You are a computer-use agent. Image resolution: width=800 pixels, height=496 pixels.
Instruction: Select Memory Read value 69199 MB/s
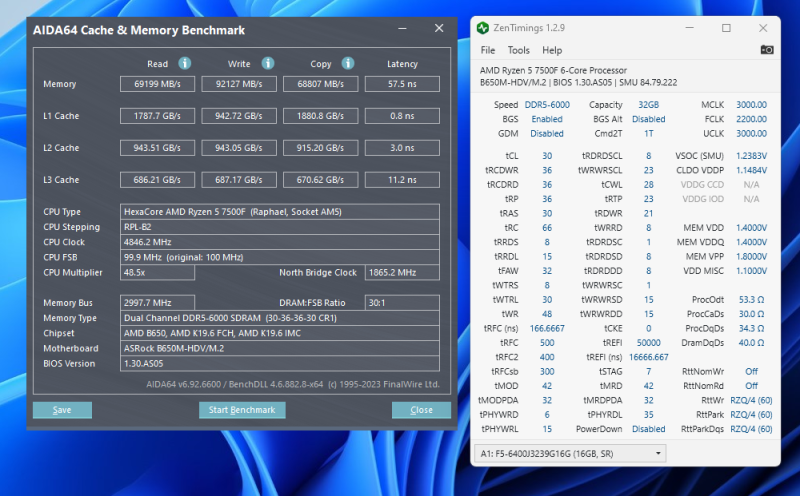[x=157, y=84]
